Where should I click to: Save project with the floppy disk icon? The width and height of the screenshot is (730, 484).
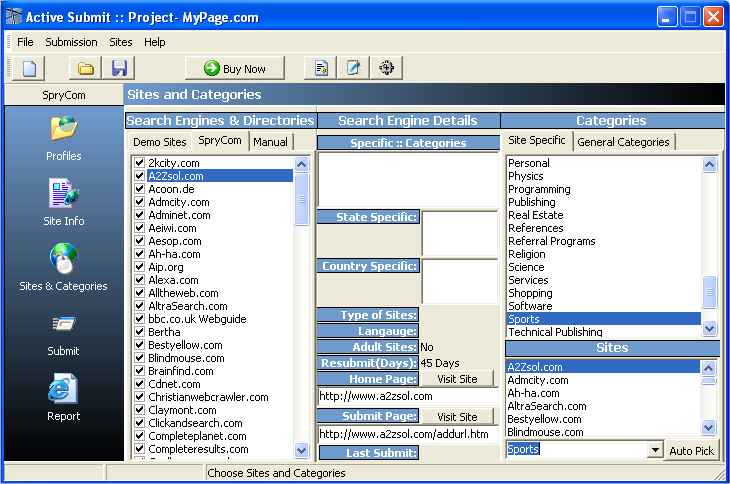click(x=119, y=68)
